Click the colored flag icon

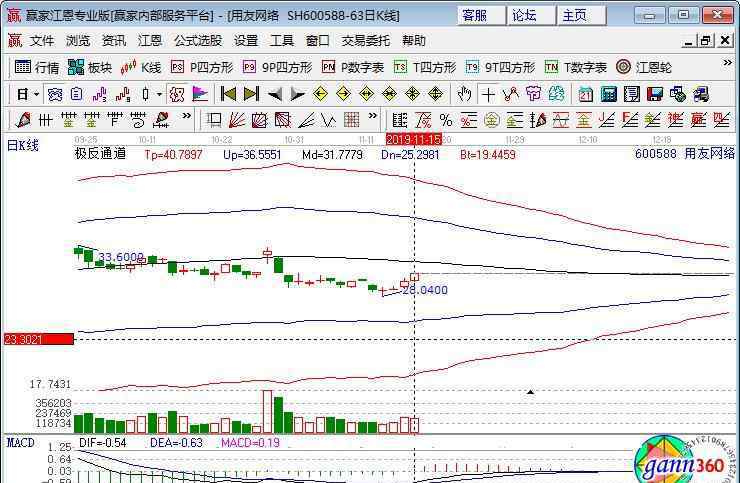[x=200, y=94]
